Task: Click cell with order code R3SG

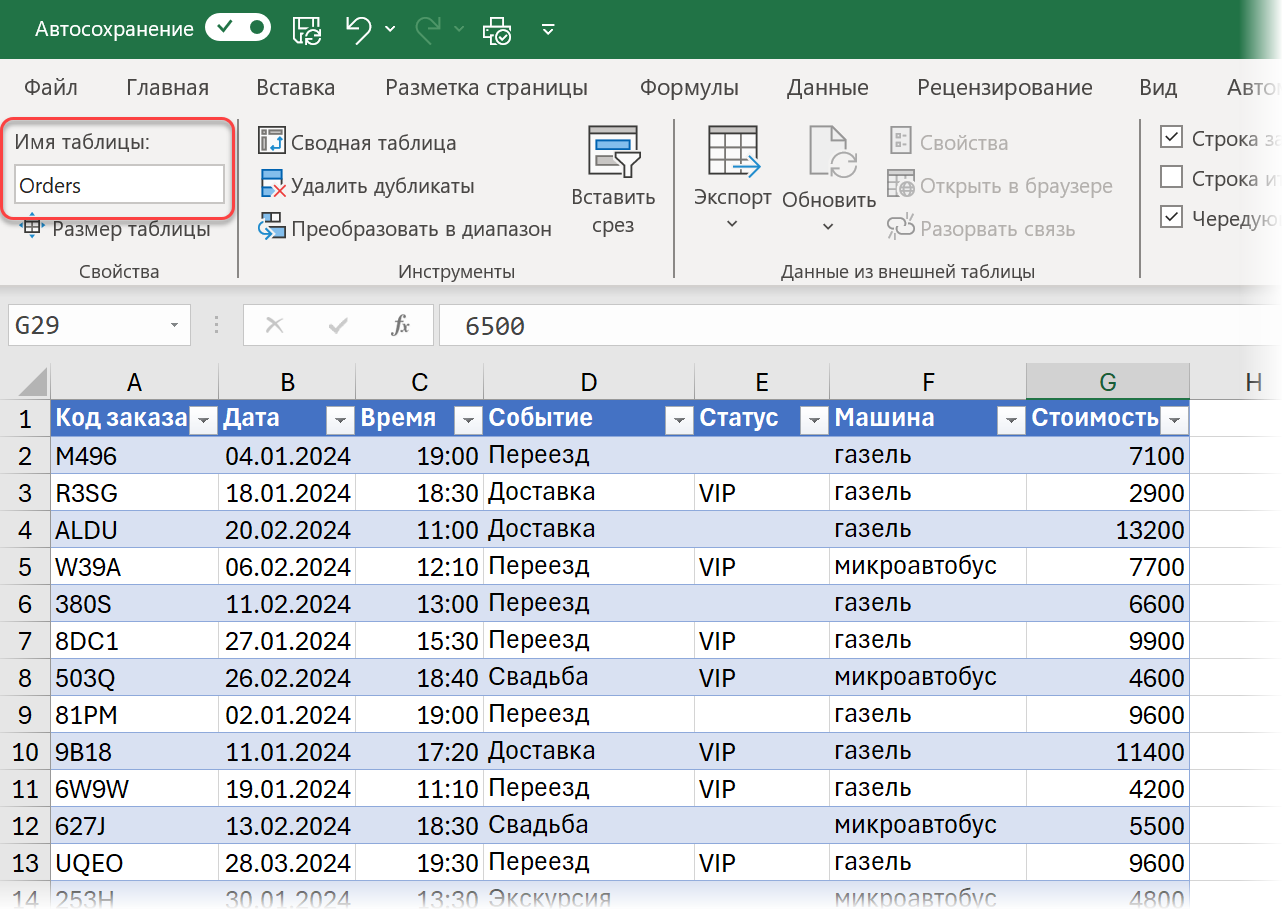Action: click(x=134, y=493)
